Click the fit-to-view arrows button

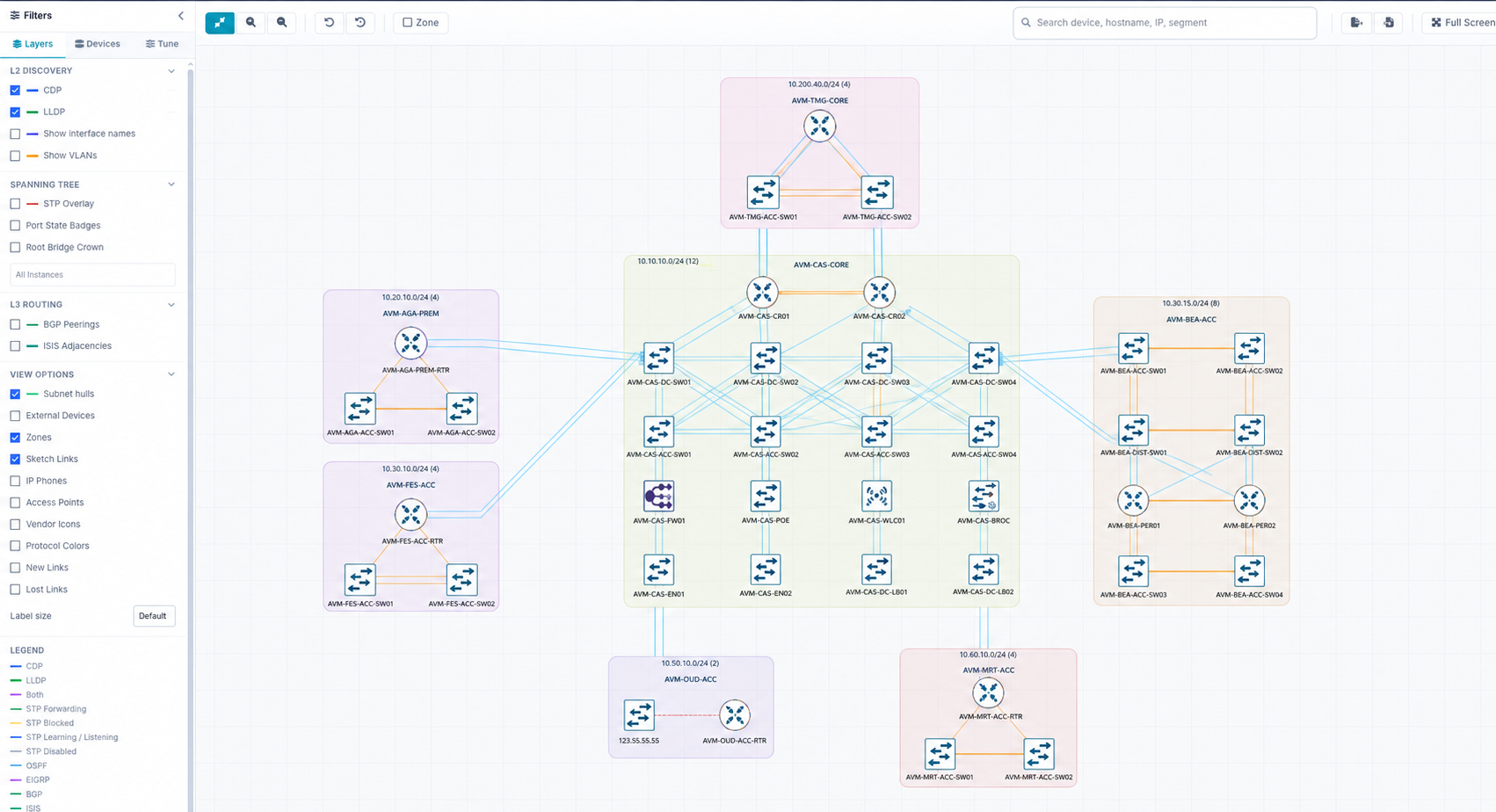(x=220, y=23)
